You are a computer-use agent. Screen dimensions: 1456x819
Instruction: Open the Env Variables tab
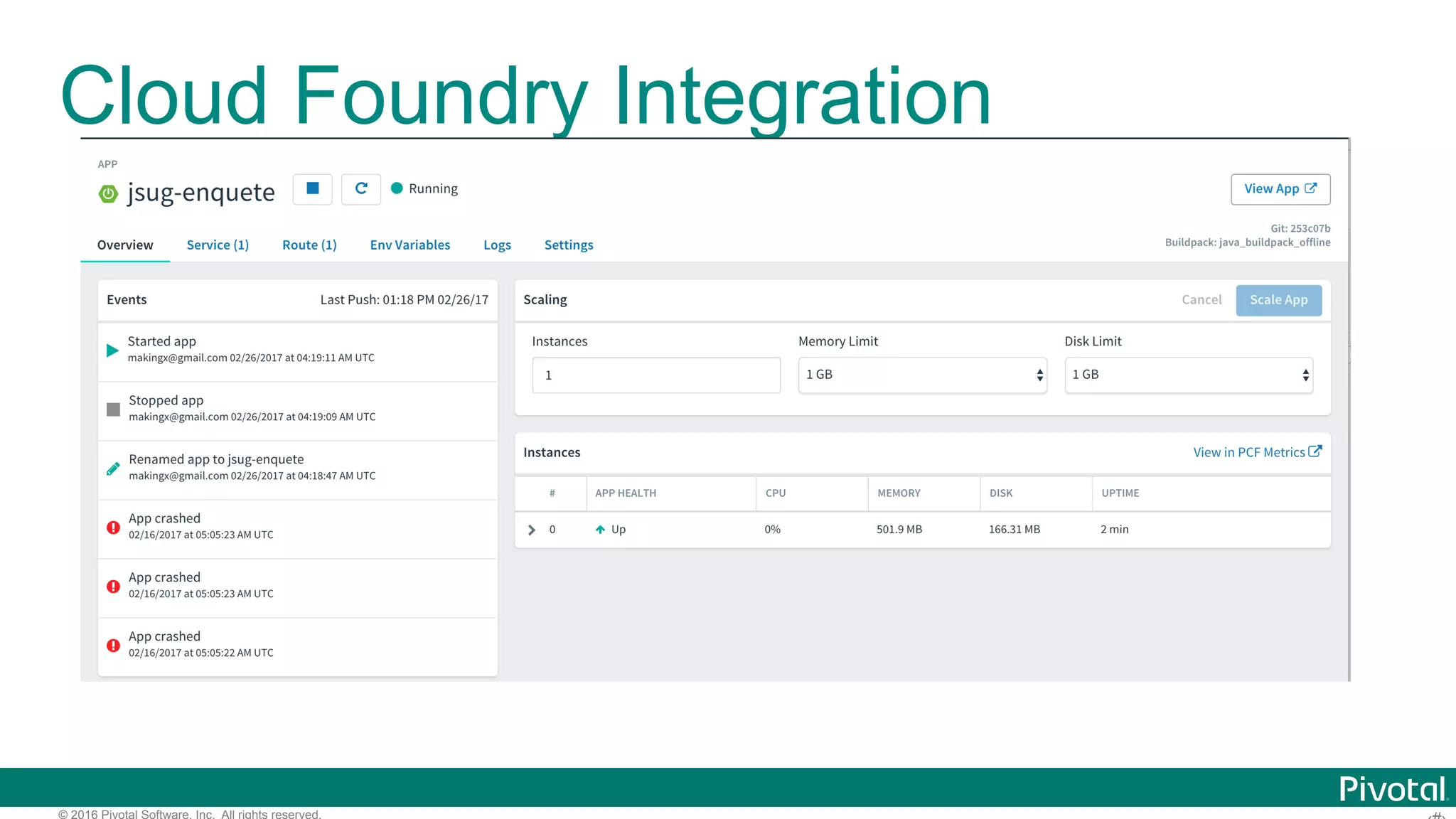(410, 245)
